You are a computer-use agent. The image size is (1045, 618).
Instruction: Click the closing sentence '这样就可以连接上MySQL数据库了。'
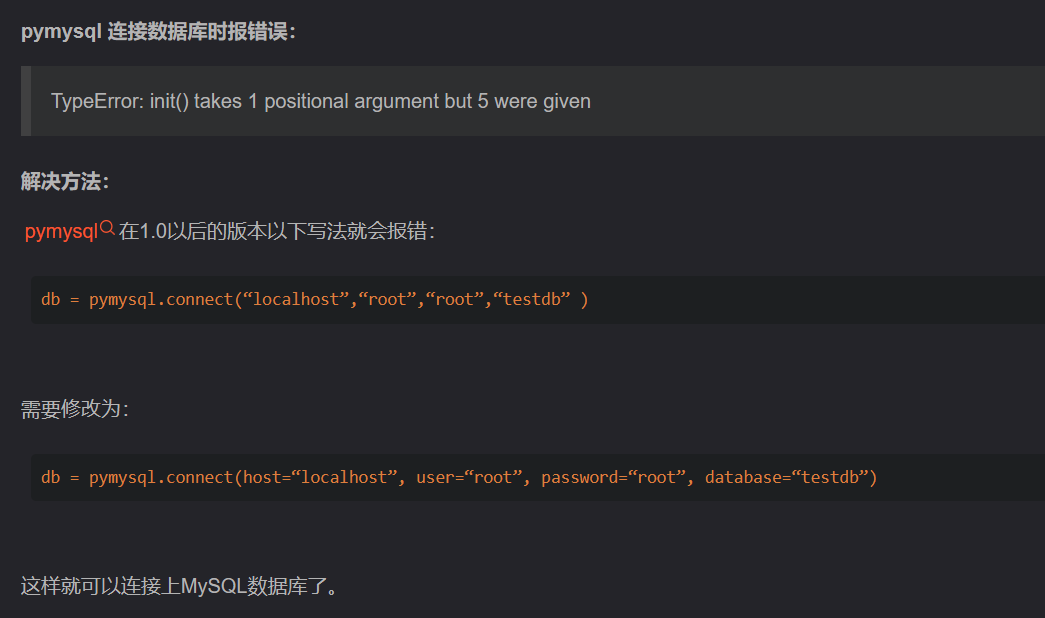pyautogui.click(x=179, y=586)
